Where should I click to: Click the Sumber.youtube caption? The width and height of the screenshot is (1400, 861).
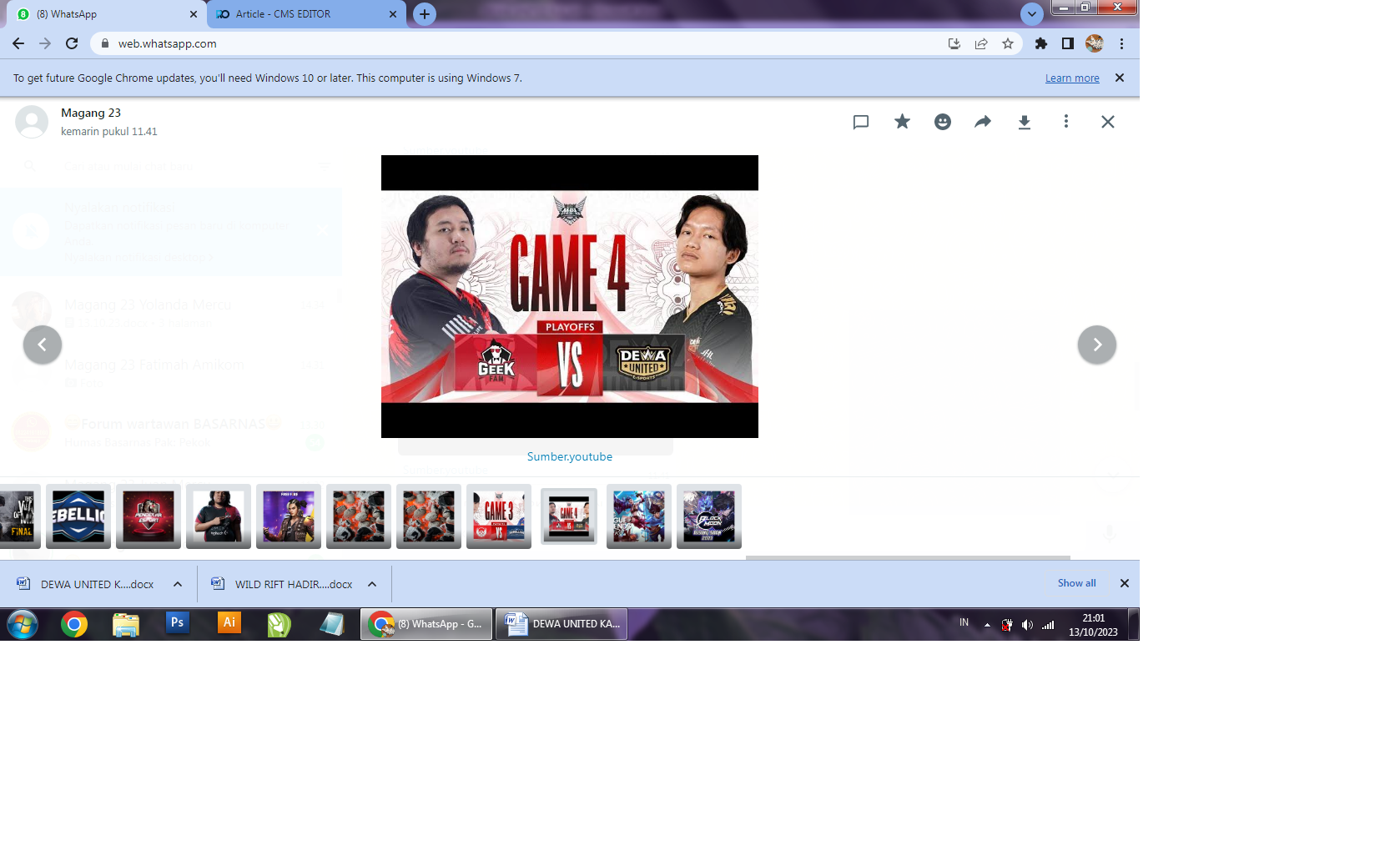coord(570,456)
